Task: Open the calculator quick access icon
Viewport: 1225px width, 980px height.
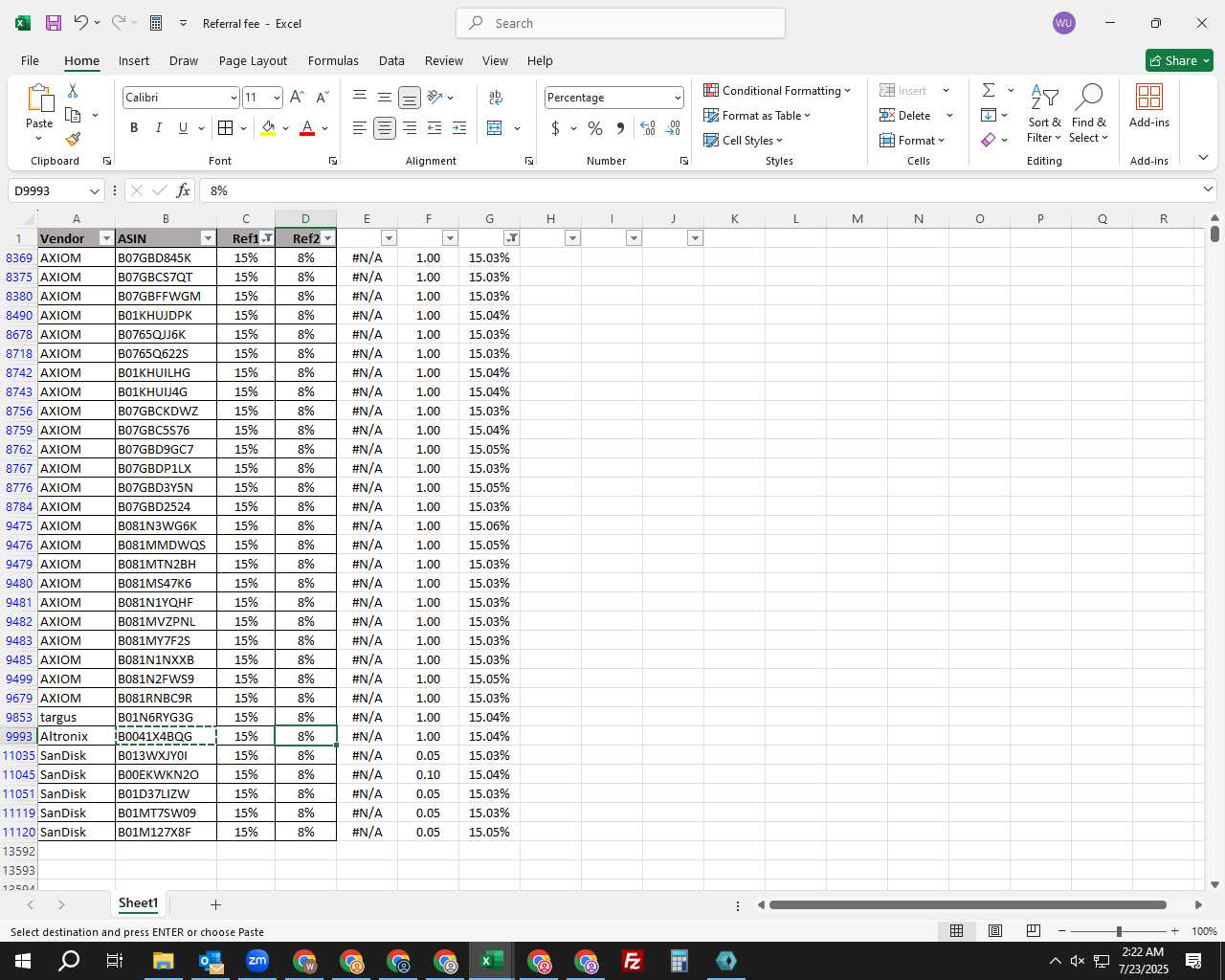Action: tap(156, 23)
